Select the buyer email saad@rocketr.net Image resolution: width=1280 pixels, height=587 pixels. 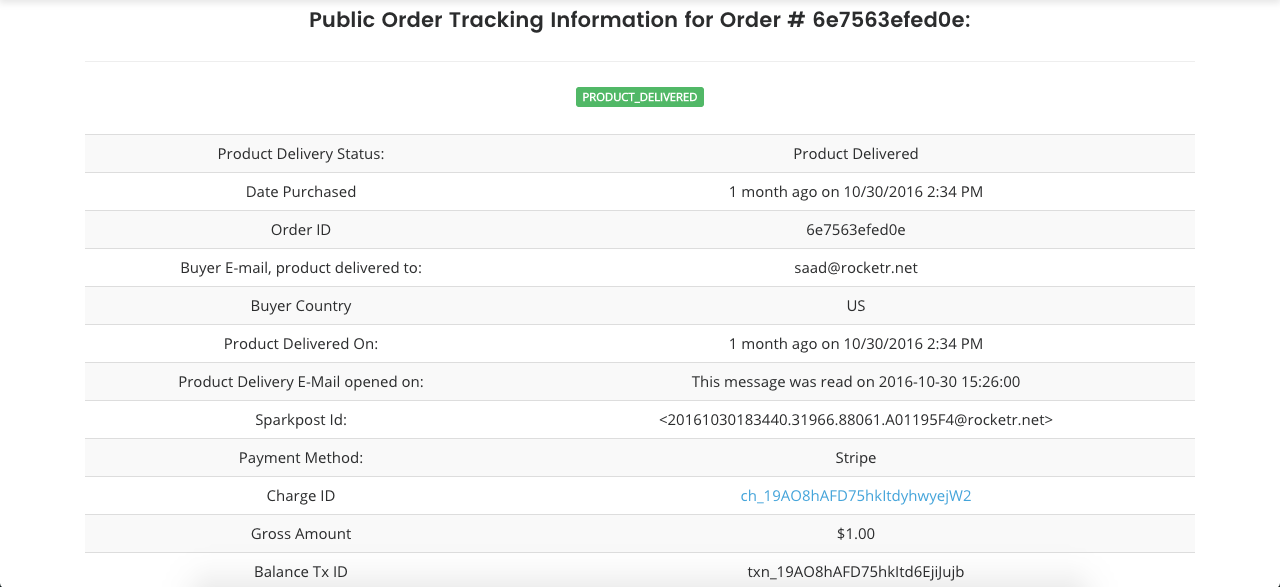855,268
